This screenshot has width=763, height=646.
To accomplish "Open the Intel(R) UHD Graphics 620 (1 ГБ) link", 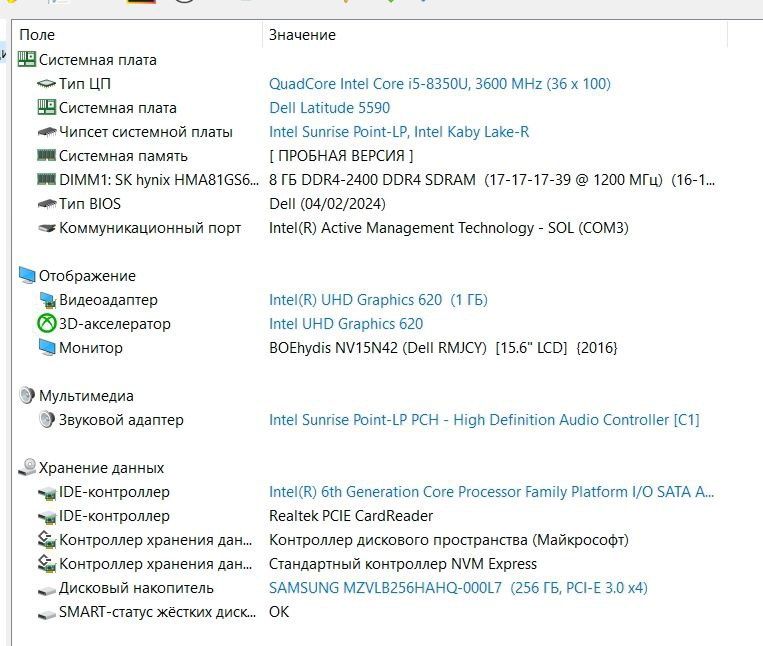I will coord(378,300).
